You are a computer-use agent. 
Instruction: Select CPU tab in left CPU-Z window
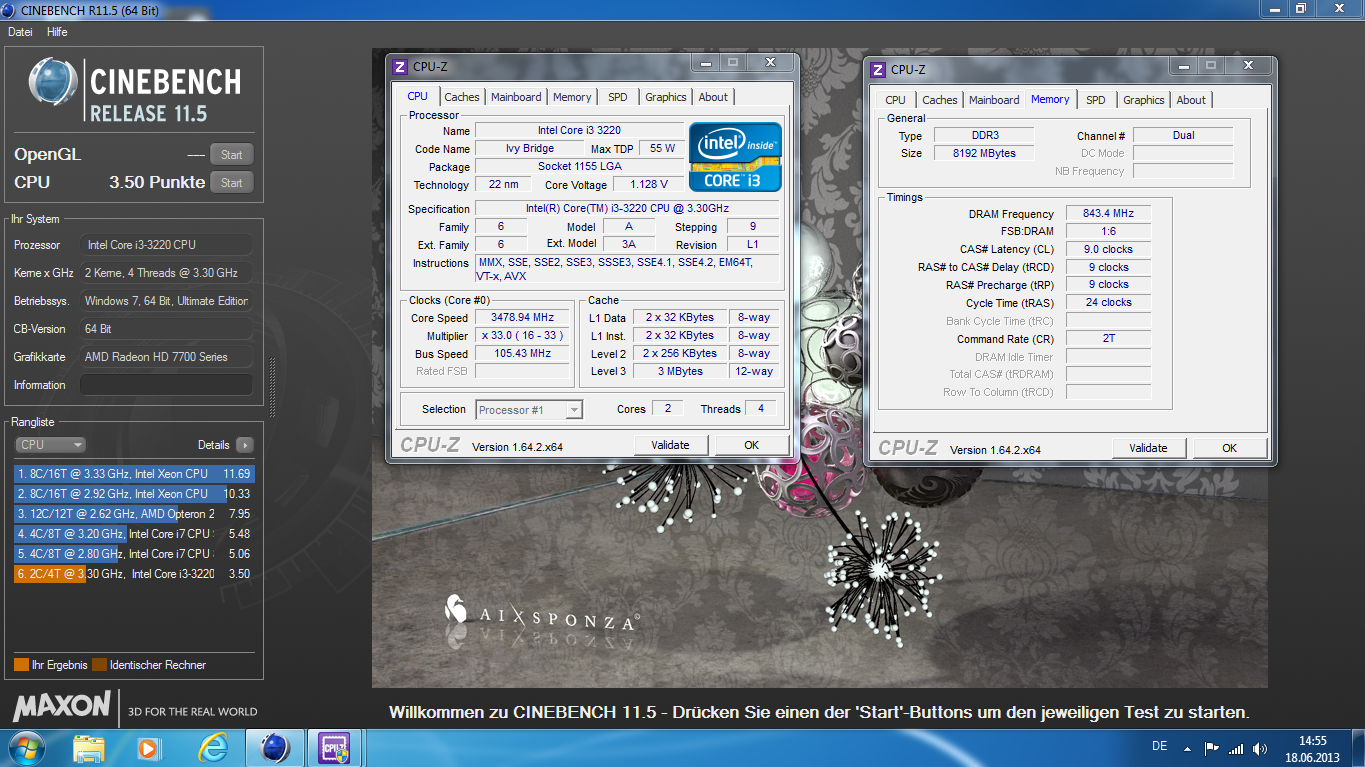coord(417,96)
